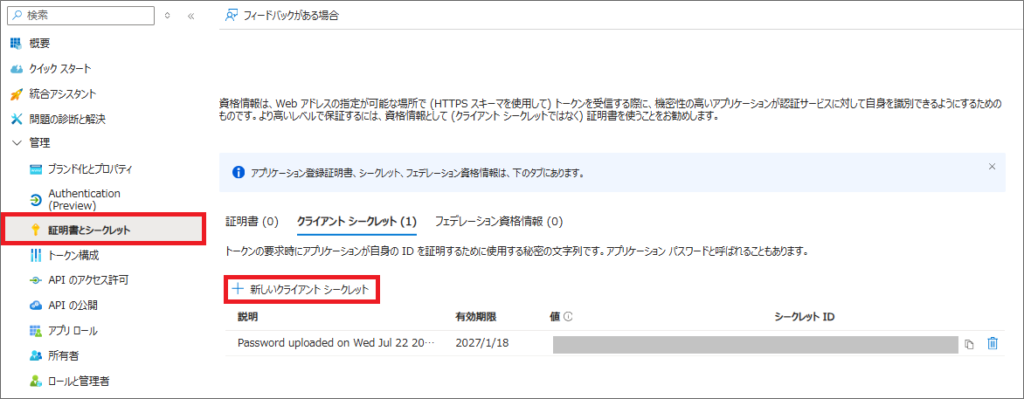
Task: Click the API のアクセス許可 icon
Action: pyautogui.click(x=36, y=280)
